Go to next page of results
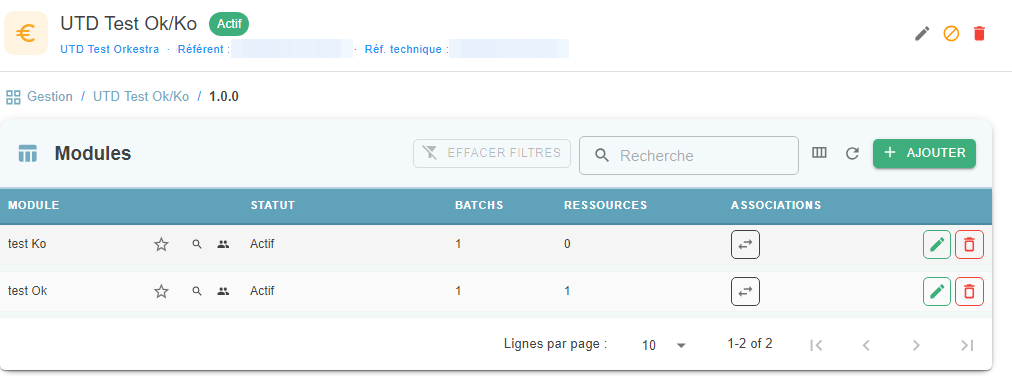 (916, 345)
